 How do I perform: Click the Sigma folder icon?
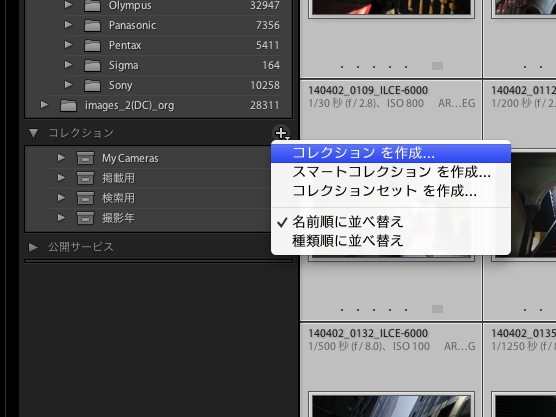92,65
